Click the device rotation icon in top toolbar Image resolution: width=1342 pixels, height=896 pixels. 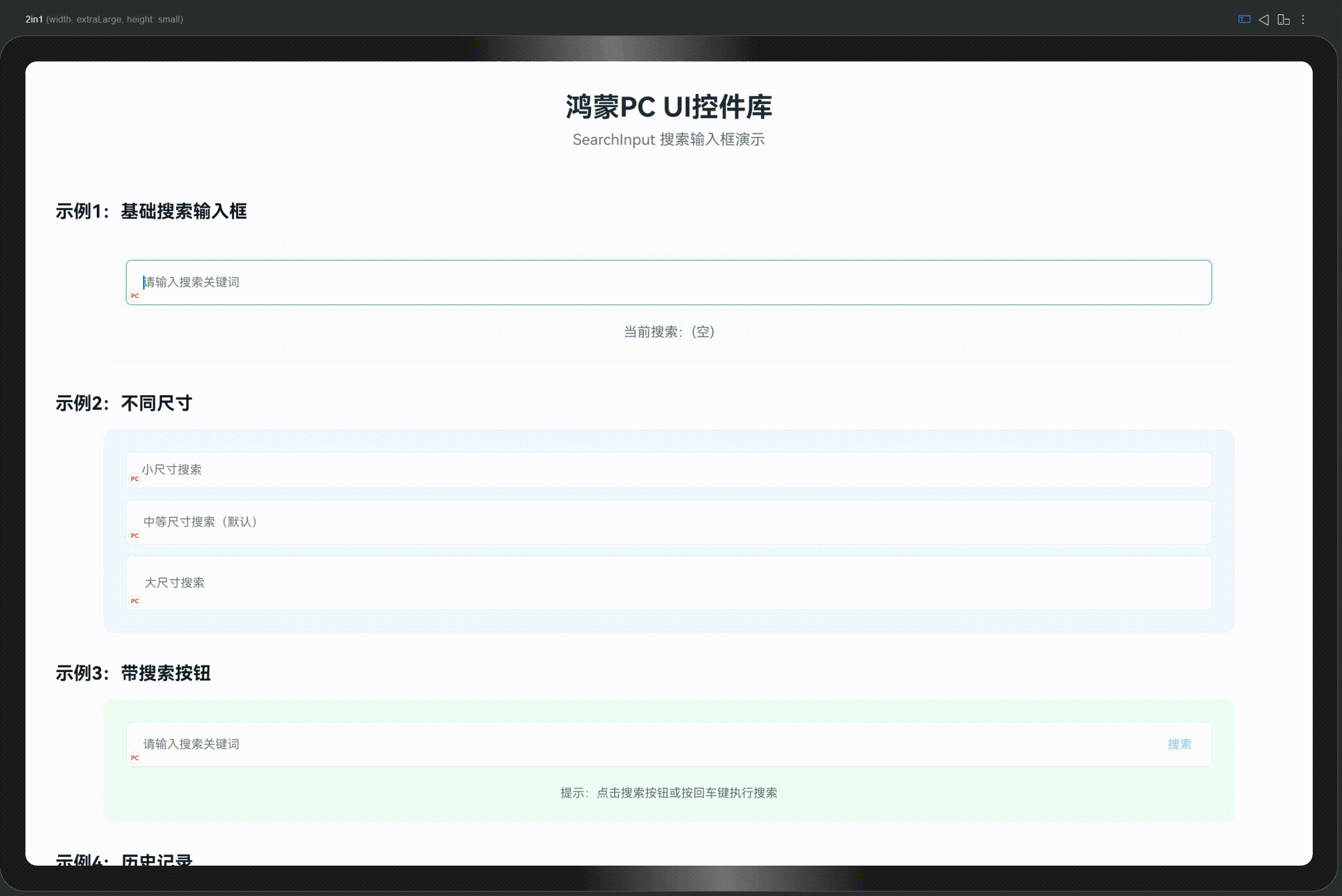[x=1283, y=20]
